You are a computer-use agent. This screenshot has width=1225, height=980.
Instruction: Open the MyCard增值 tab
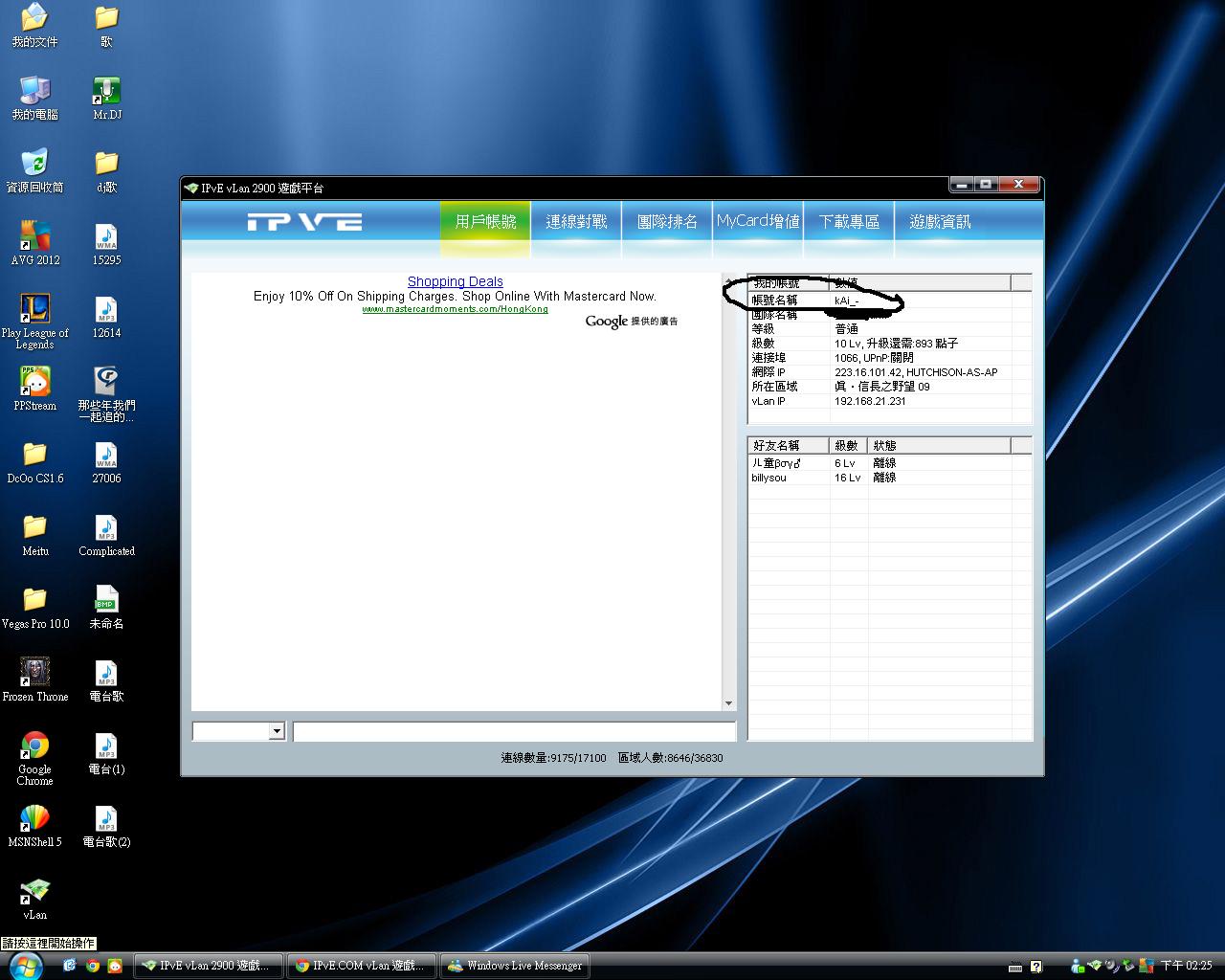(x=758, y=222)
